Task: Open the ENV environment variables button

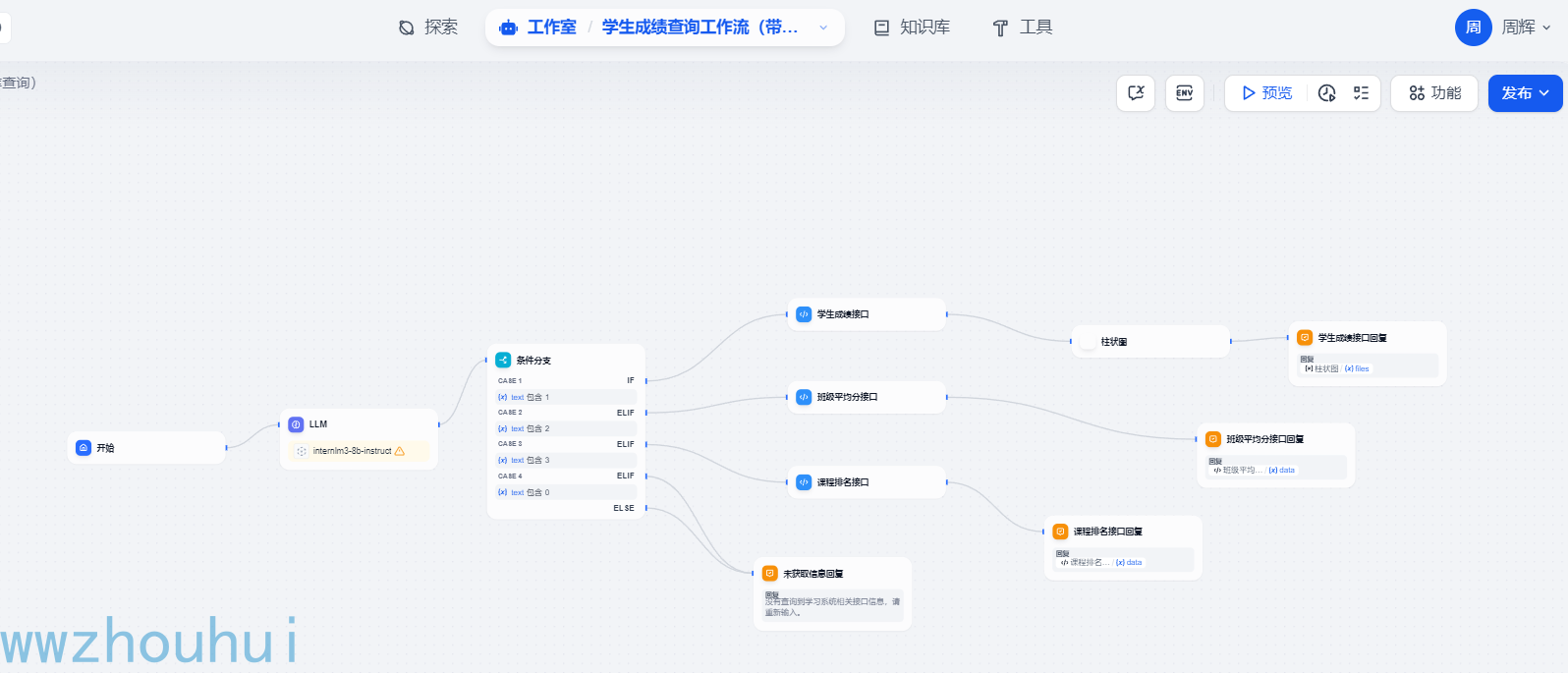Action: (1185, 93)
